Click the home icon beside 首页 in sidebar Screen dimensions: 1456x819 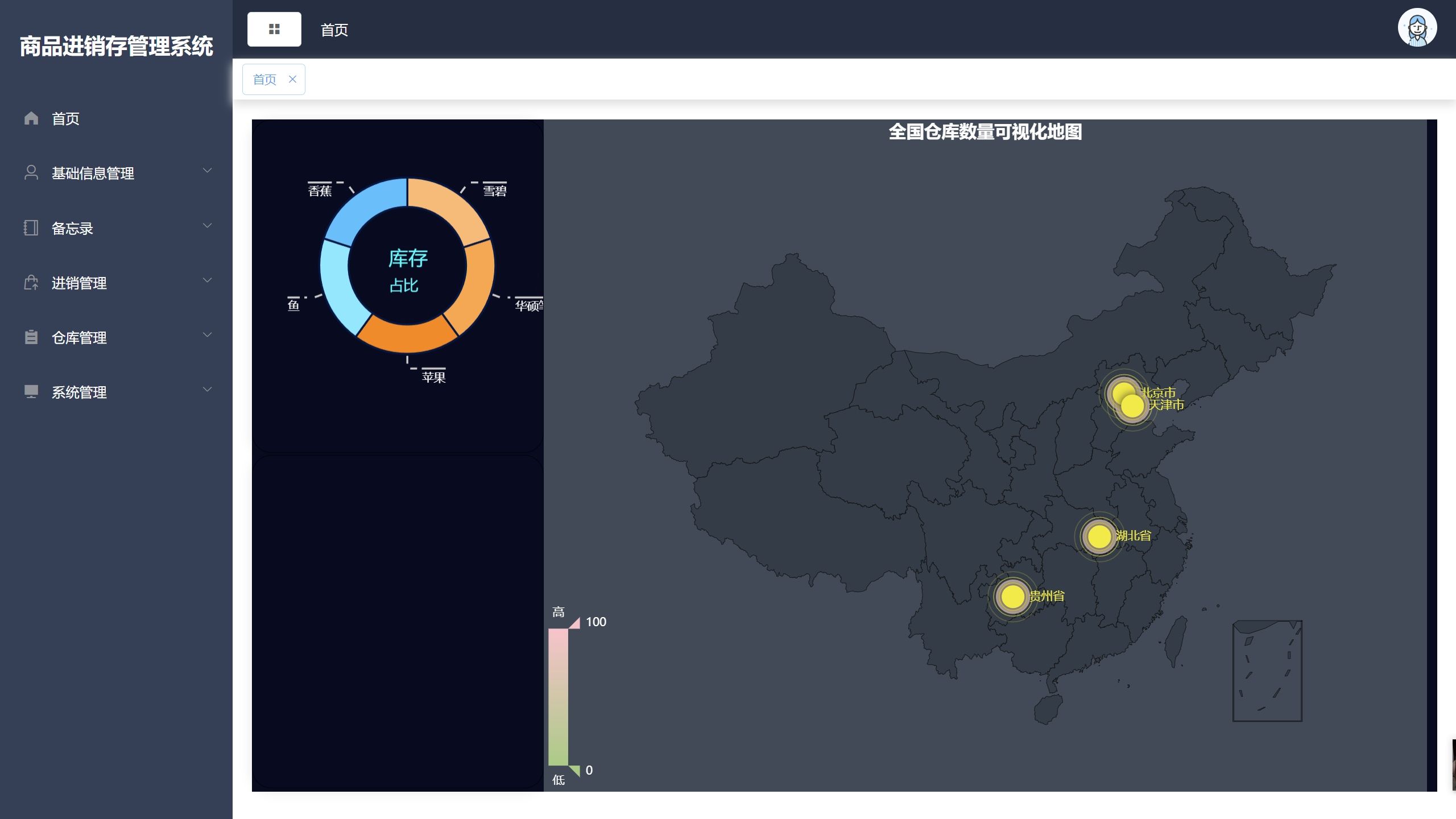pyautogui.click(x=31, y=119)
